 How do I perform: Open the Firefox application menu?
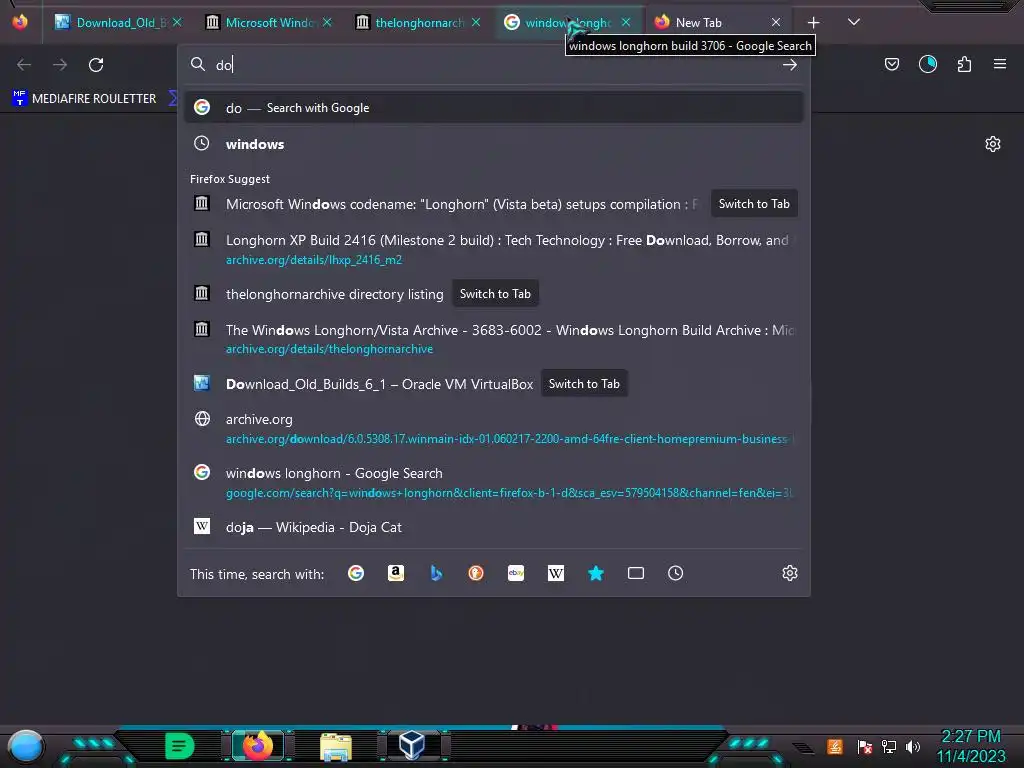coord(1000,64)
